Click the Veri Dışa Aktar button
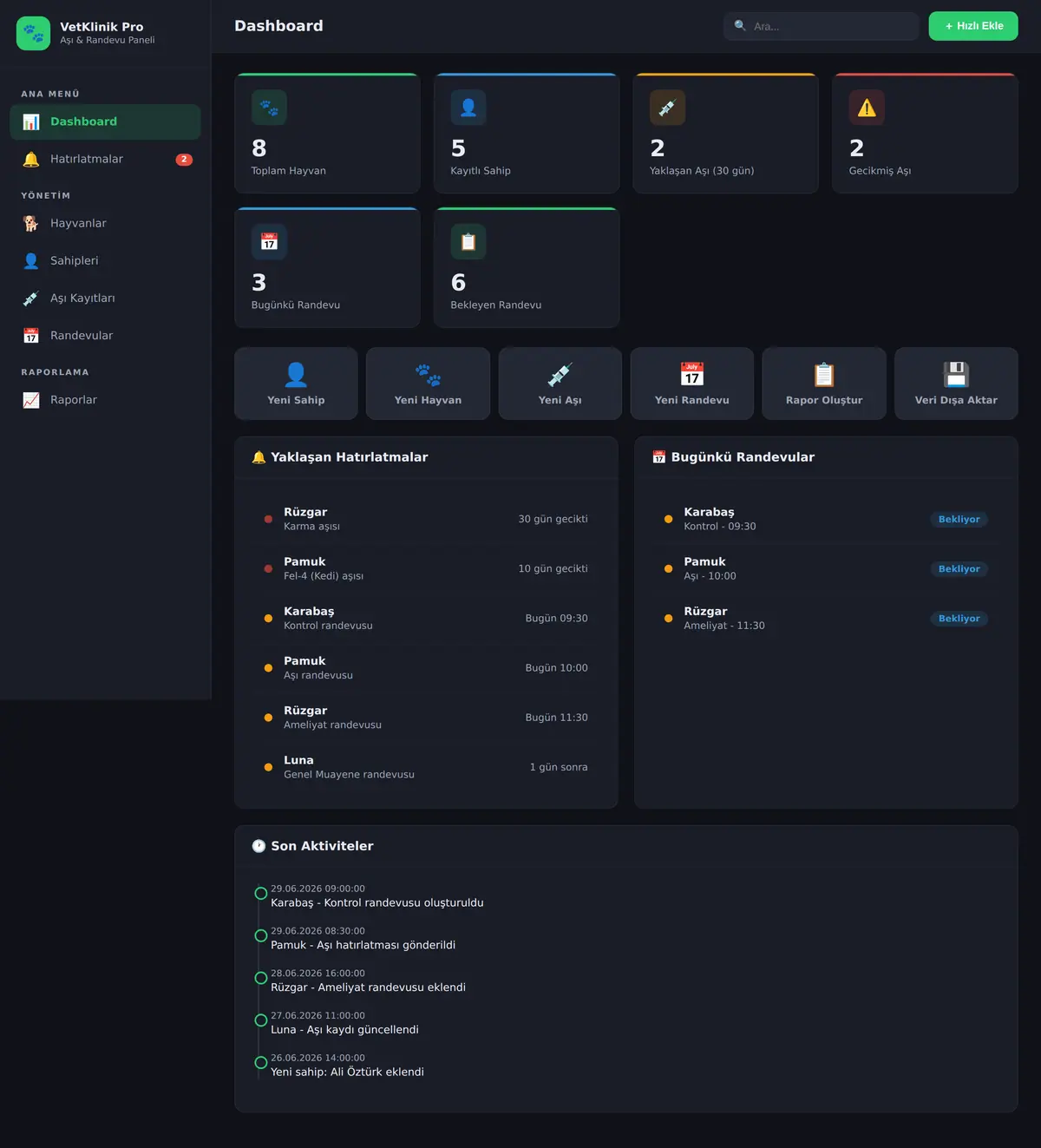Viewport: 1041px width, 1148px height. pos(956,384)
